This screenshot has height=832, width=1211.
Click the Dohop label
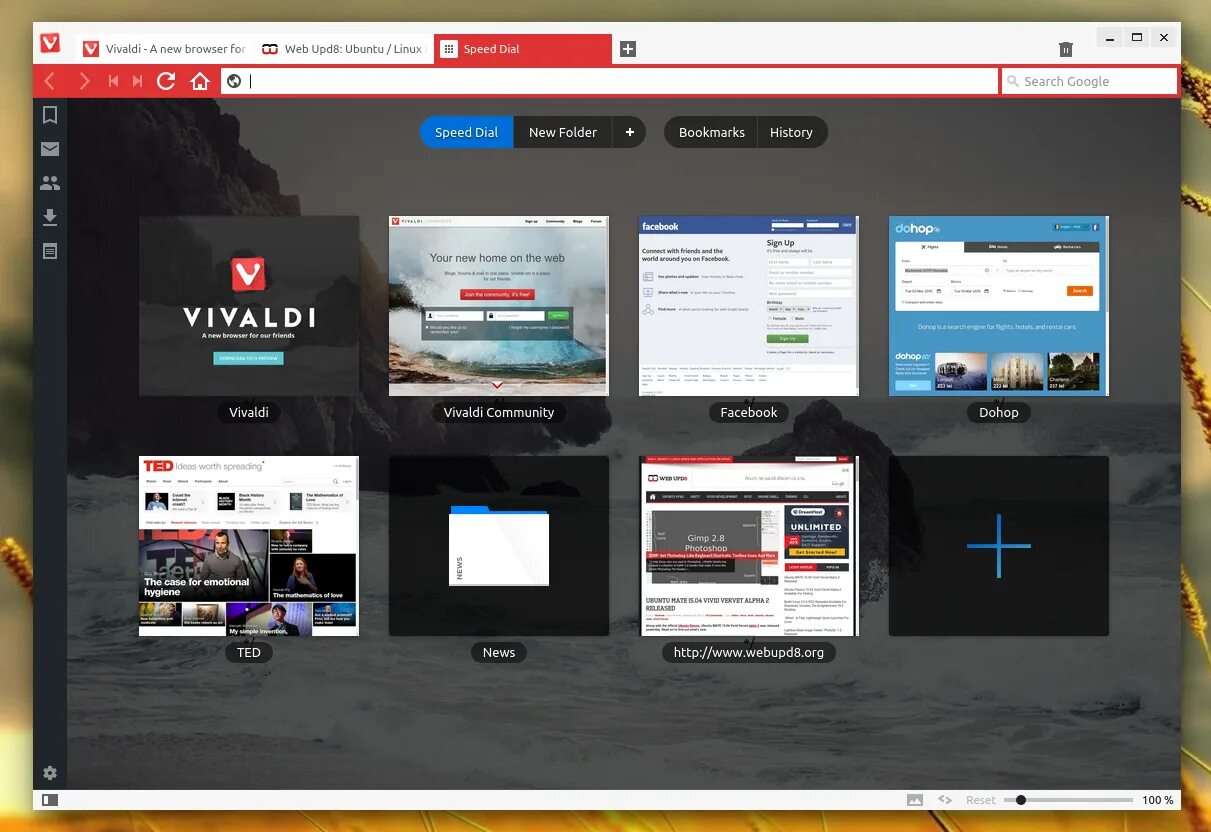[x=999, y=412]
